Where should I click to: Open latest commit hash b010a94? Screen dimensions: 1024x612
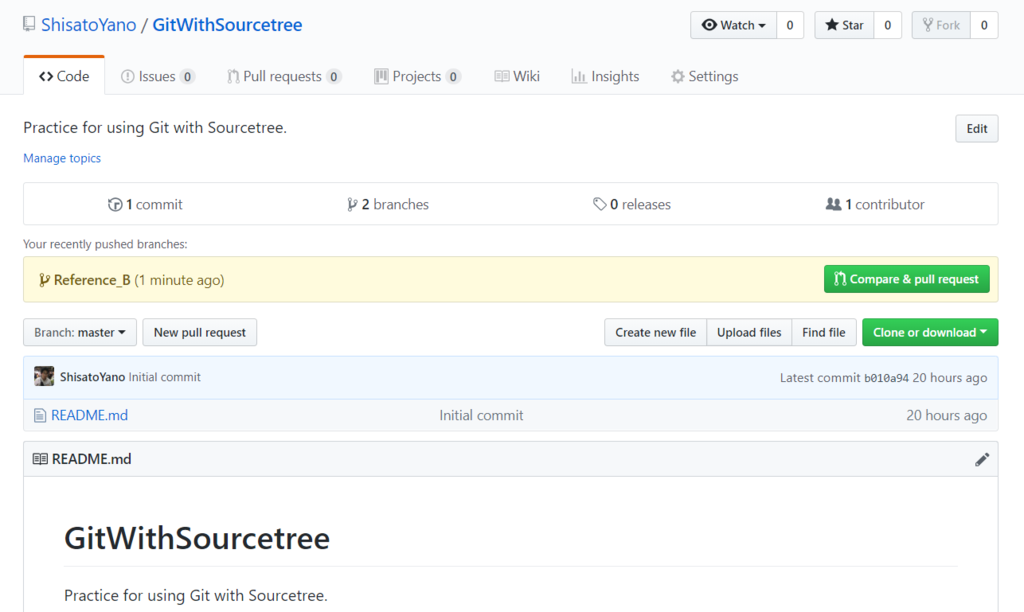click(x=886, y=378)
